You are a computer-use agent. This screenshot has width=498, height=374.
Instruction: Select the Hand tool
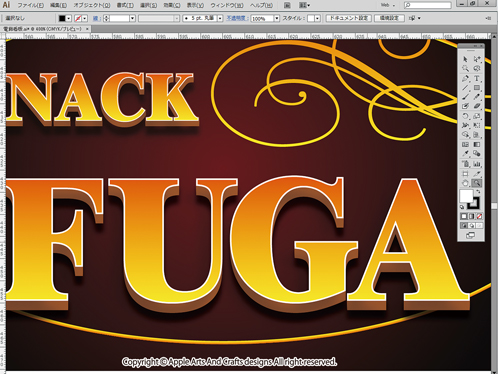465,183
